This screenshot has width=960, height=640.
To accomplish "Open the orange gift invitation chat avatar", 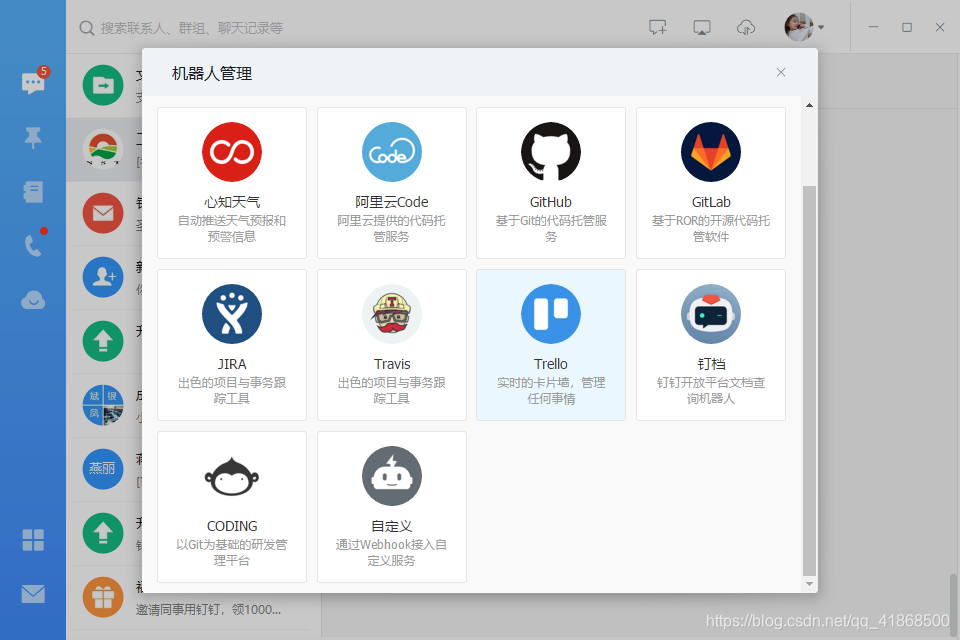I will pos(103,597).
